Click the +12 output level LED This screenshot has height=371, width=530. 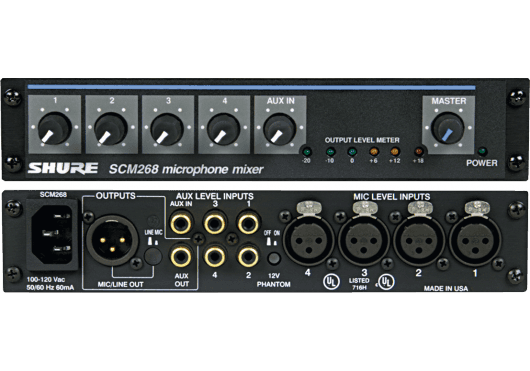point(394,152)
